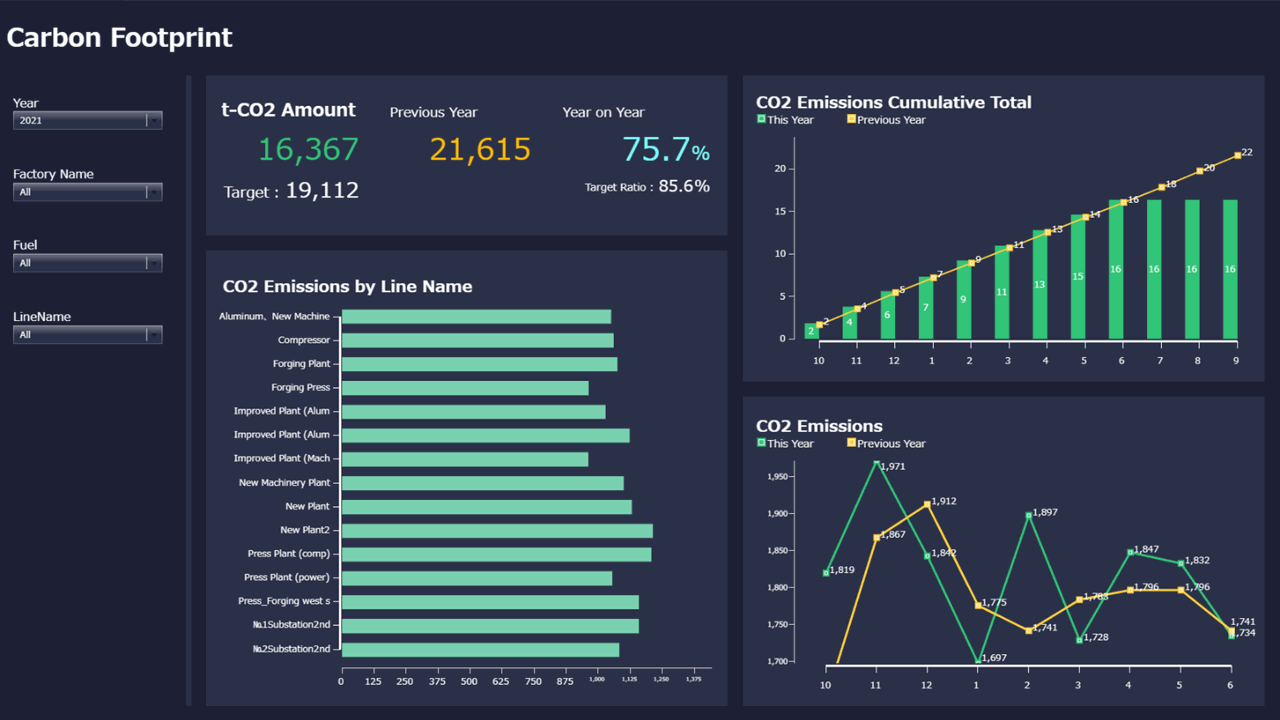Viewport: 1280px width, 720px height.
Task: Select the 1,971 peak data point
Action: tap(877, 462)
